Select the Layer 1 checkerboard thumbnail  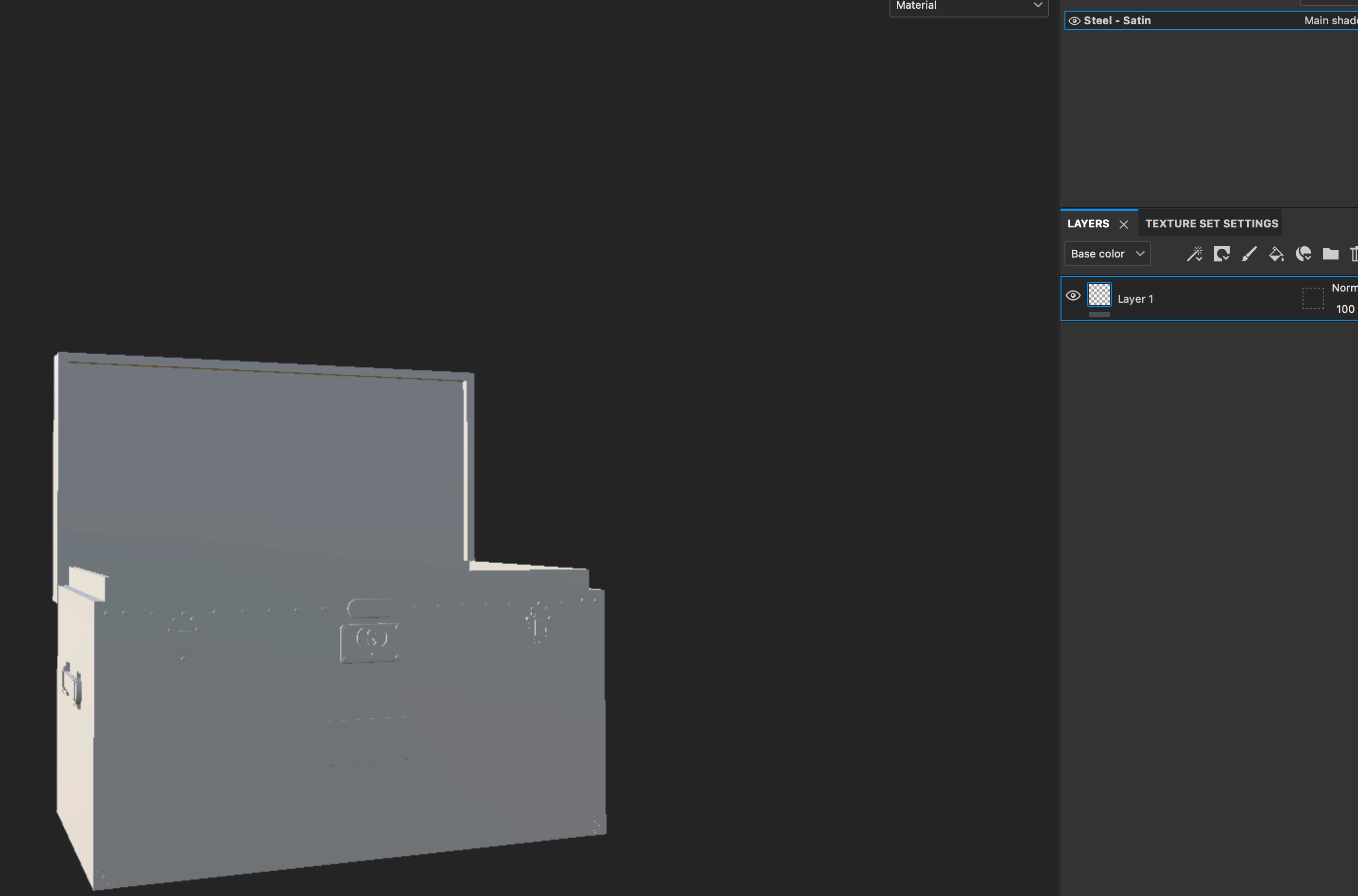(x=1098, y=295)
